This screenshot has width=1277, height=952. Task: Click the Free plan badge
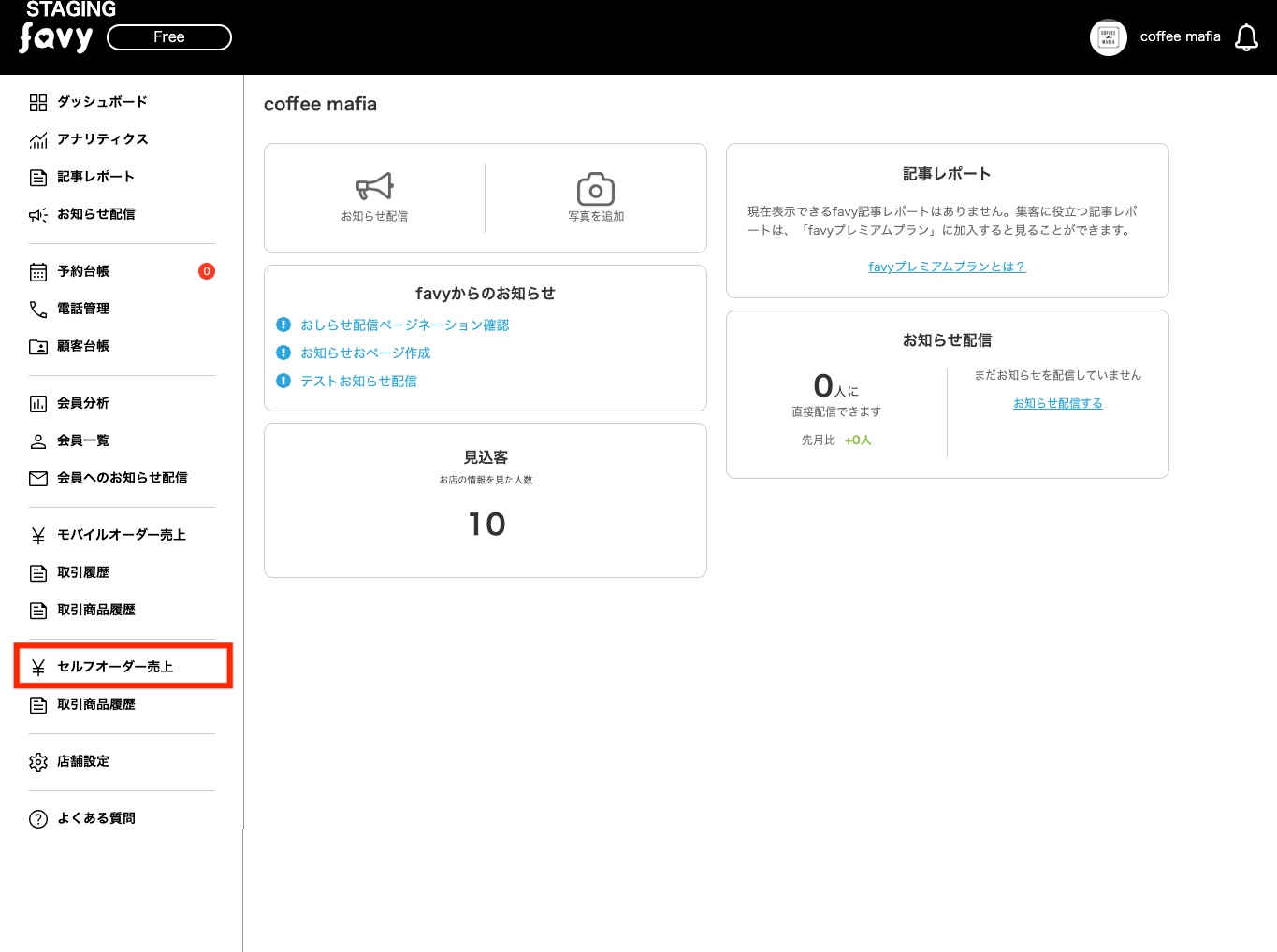click(169, 37)
